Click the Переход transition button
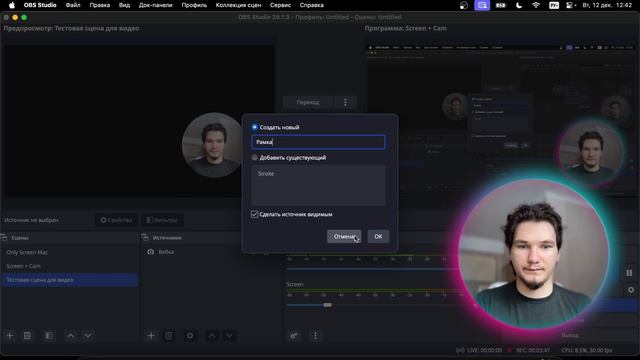 pos(308,102)
